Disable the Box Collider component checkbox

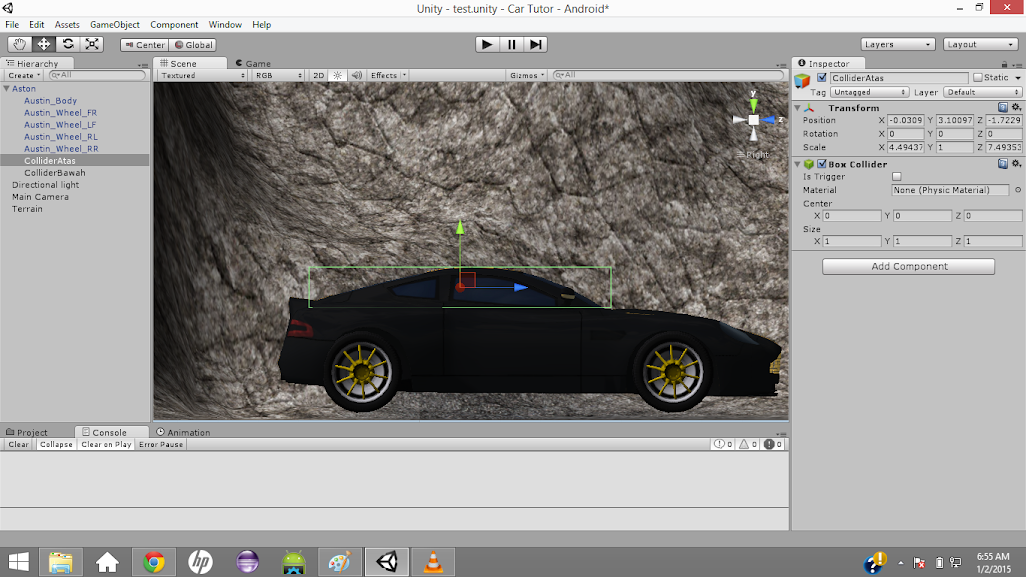[822, 164]
